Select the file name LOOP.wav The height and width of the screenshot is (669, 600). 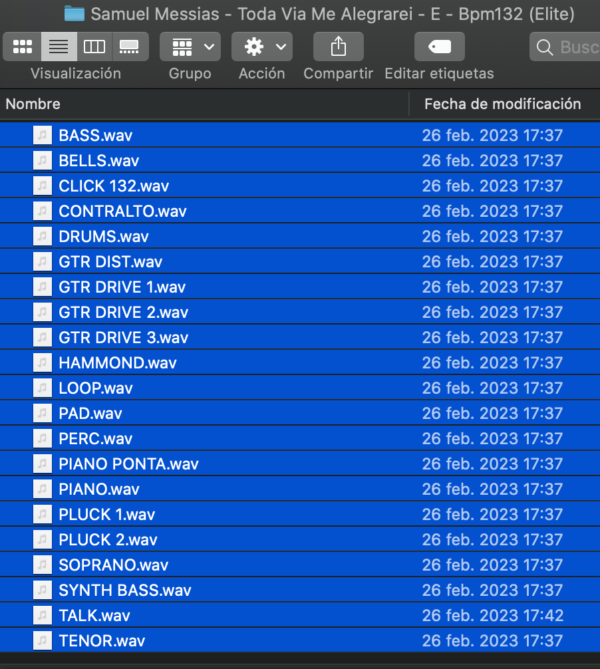pos(96,388)
